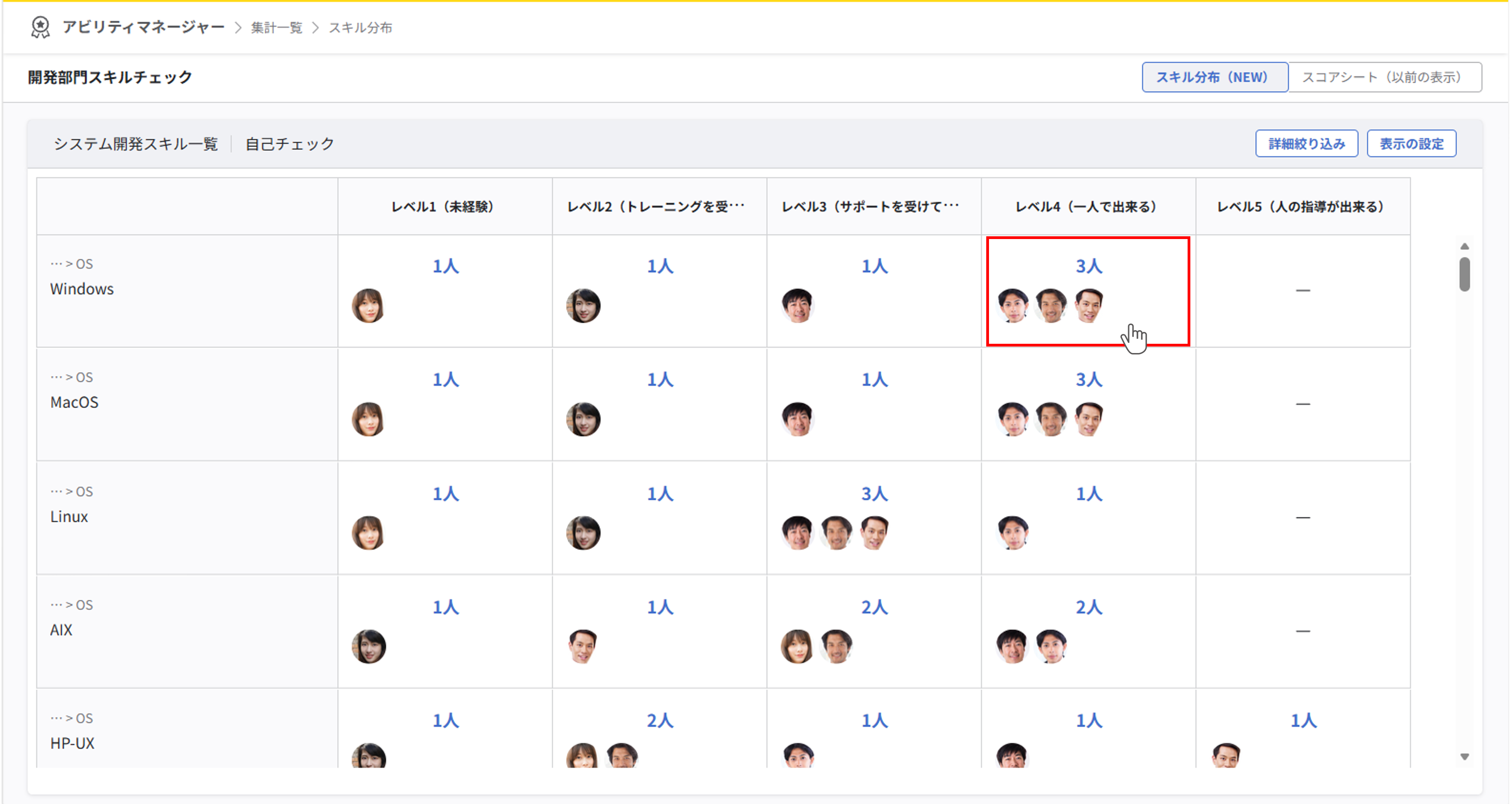
Task: Go to 集計一覧 breadcrumb
Action: coord(277,27)
